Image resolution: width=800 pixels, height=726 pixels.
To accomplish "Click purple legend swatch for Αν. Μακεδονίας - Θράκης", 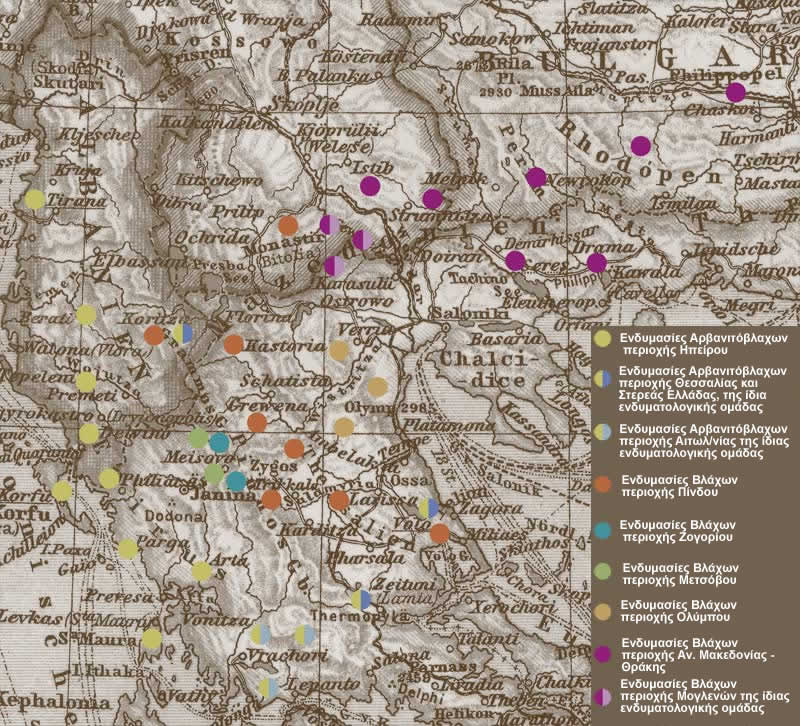I will [603, 654].
